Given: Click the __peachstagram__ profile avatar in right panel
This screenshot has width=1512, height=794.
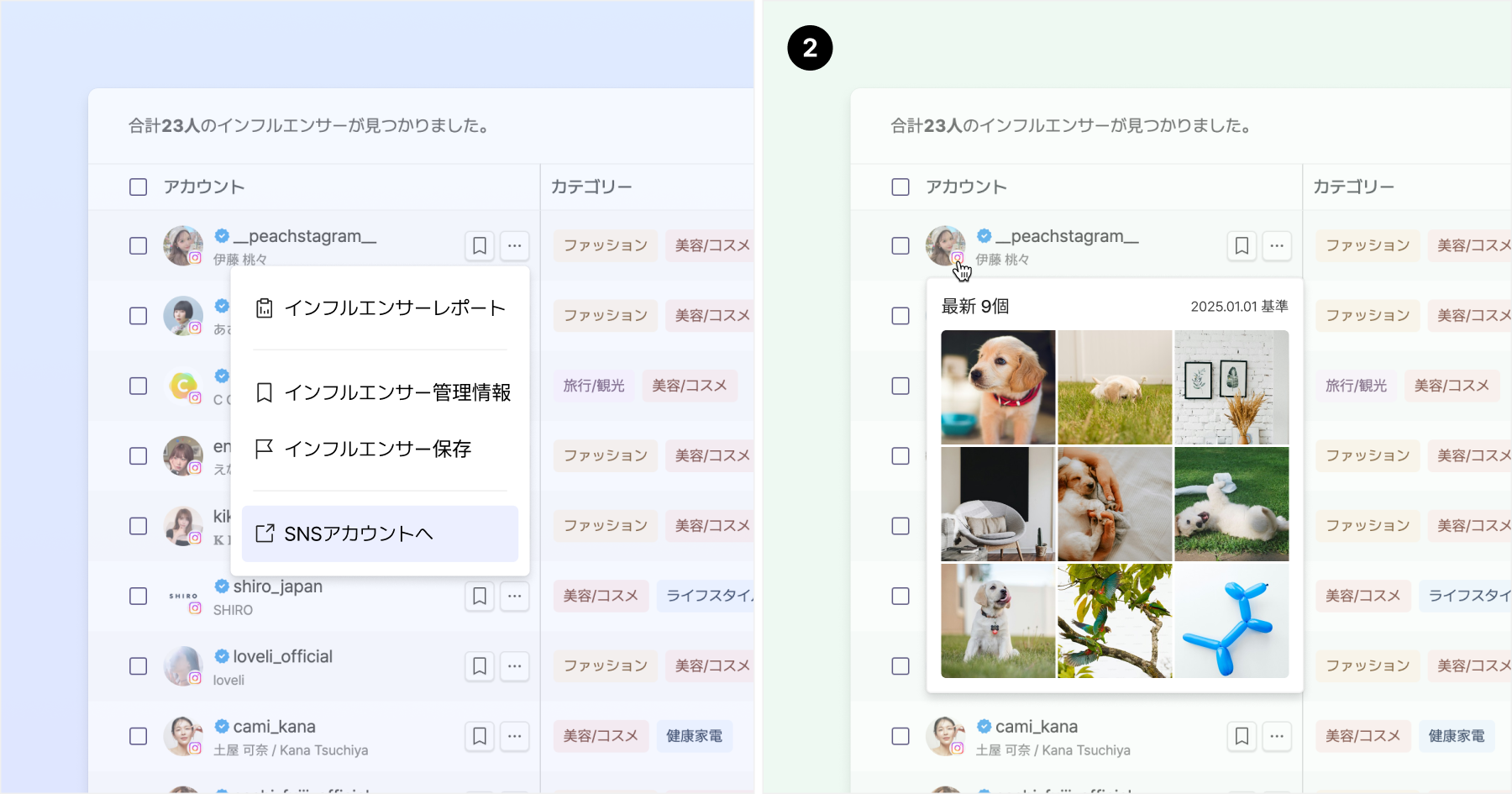Looking at the screenshot, I should 945,245.
